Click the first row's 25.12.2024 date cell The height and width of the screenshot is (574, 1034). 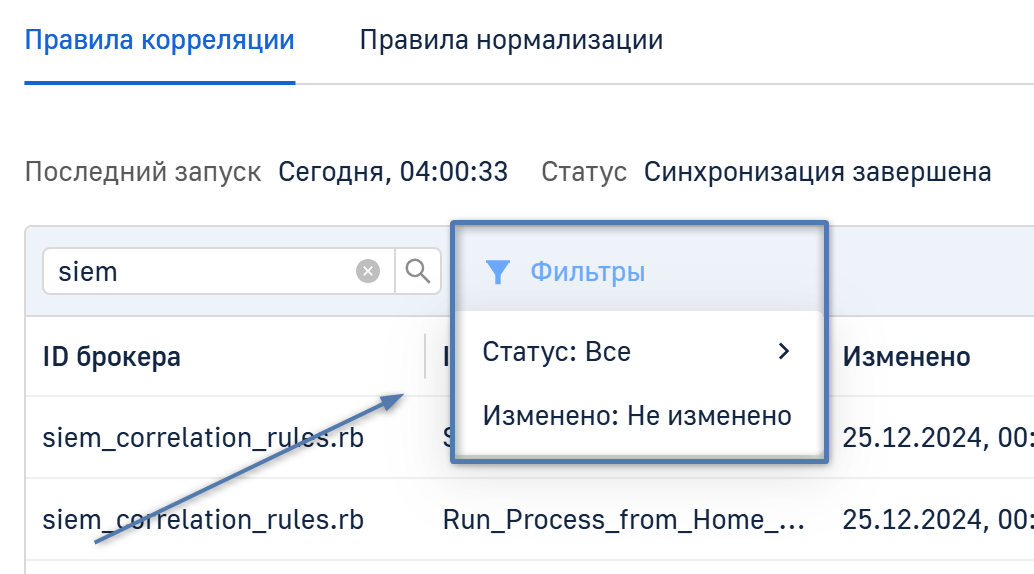(936, 437)
